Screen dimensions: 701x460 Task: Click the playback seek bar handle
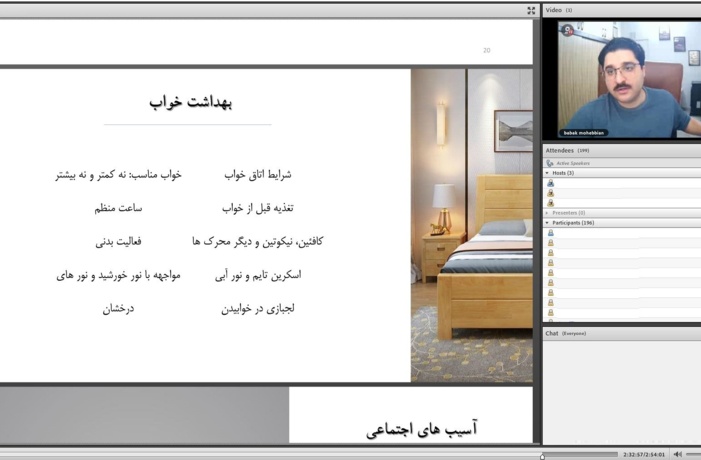click(542, 456)
